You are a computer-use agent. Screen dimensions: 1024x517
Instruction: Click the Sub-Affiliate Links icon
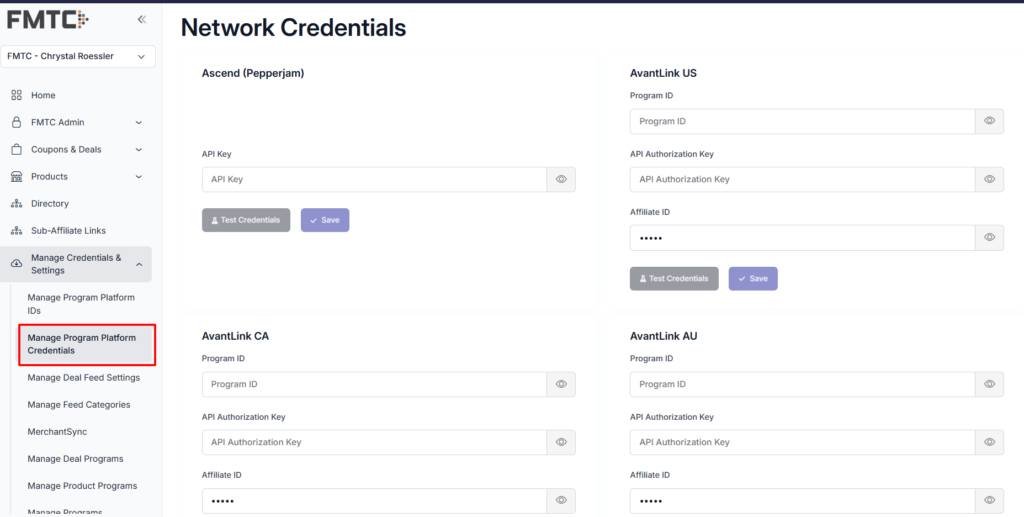click(16, 230)
